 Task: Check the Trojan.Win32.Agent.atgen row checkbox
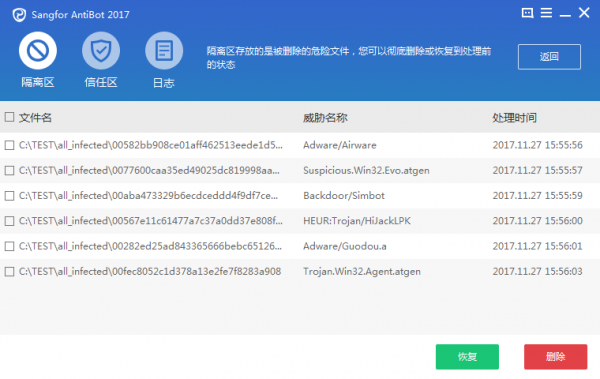[10, 271]
